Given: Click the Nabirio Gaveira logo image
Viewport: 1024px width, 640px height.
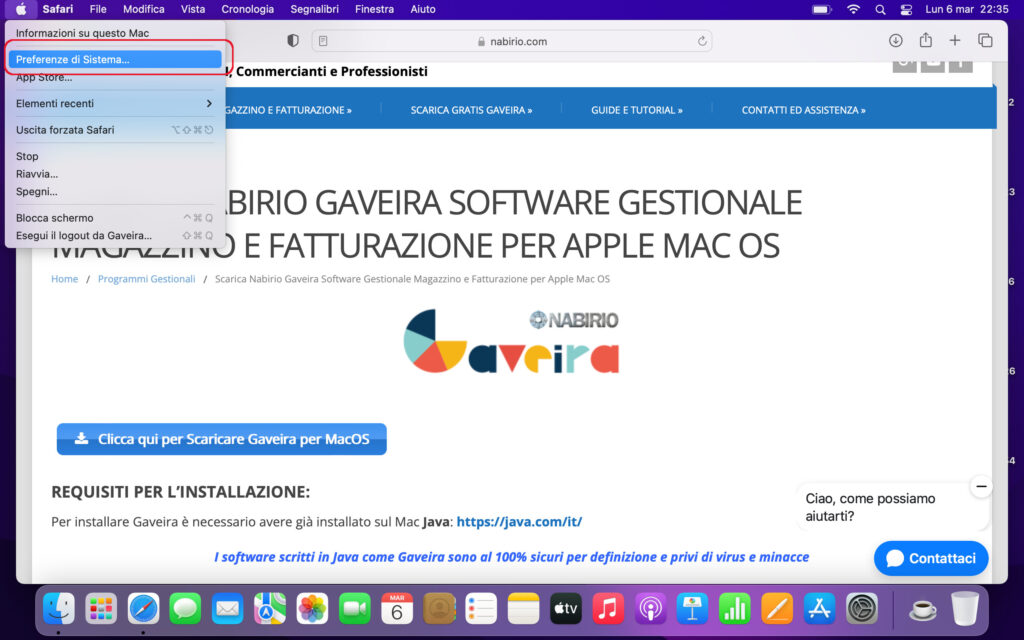Looking at the screenshot, I should point(511,341).
